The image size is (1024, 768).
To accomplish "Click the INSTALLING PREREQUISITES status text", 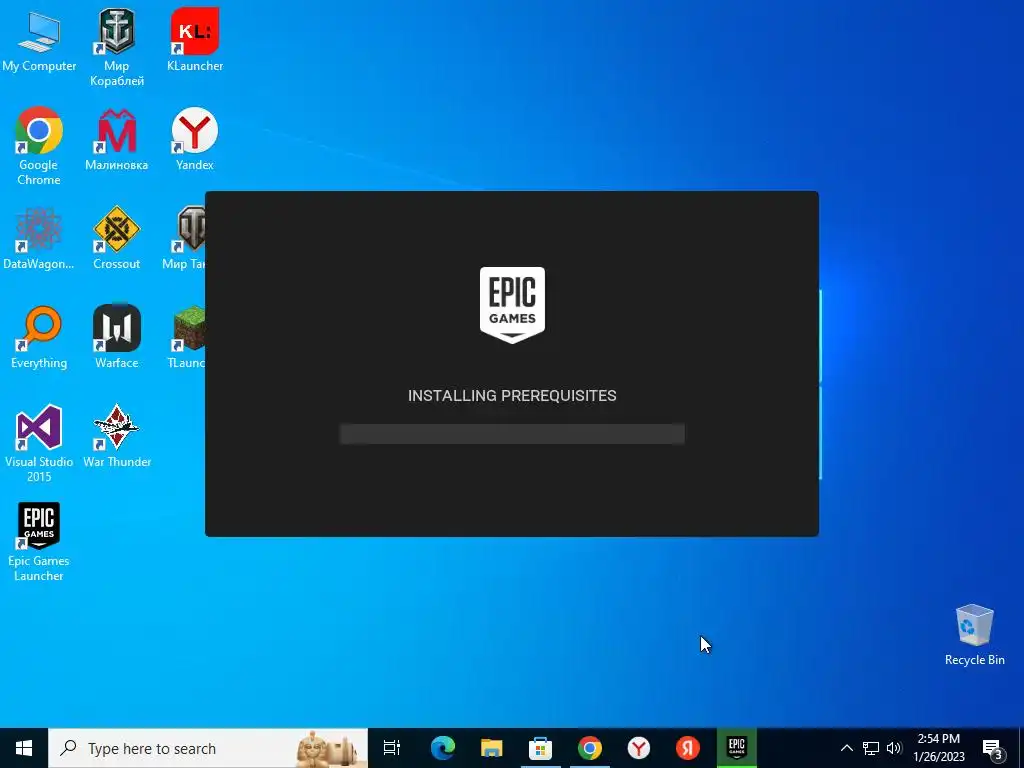I will point(512,396).
